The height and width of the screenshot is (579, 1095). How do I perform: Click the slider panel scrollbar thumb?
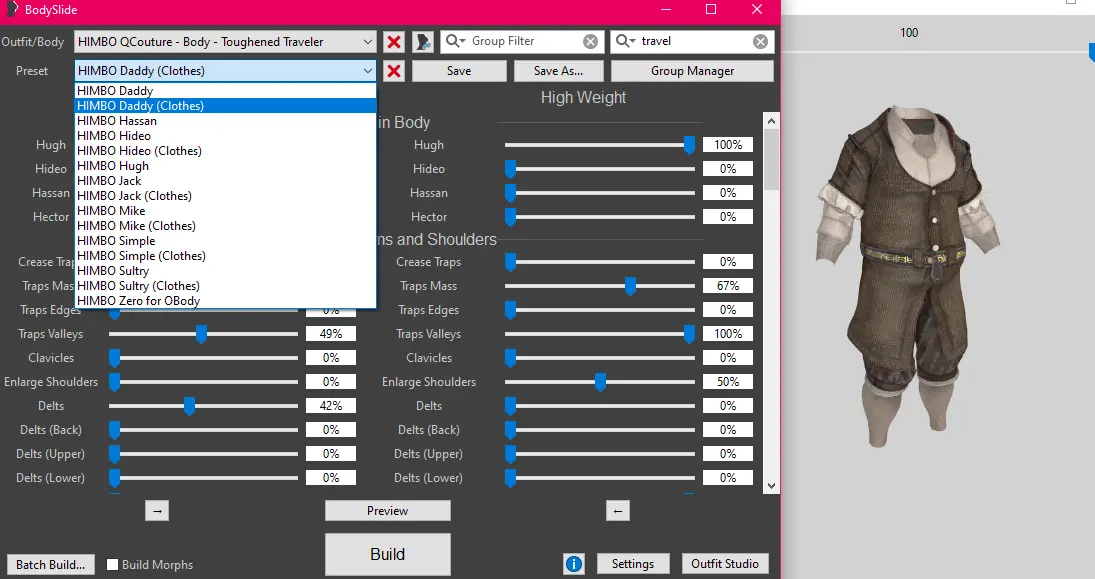point(771,159)
